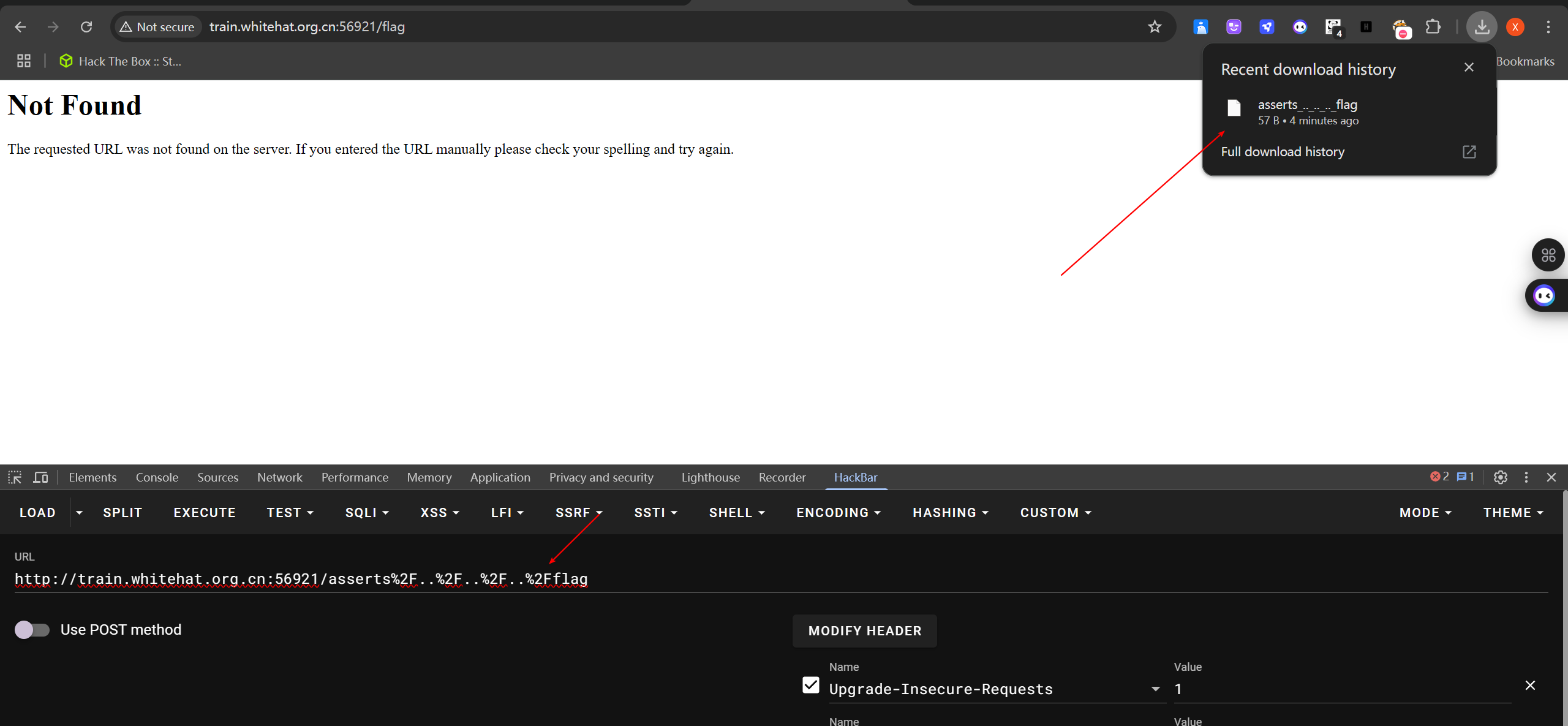Expand the HASHING dropdown
Viewport: 1568px width, 726px height.
click(x=951, y=513)
